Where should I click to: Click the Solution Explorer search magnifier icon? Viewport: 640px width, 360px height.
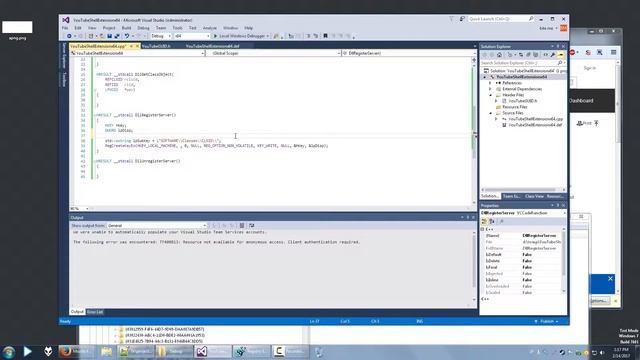coord(560,63)
